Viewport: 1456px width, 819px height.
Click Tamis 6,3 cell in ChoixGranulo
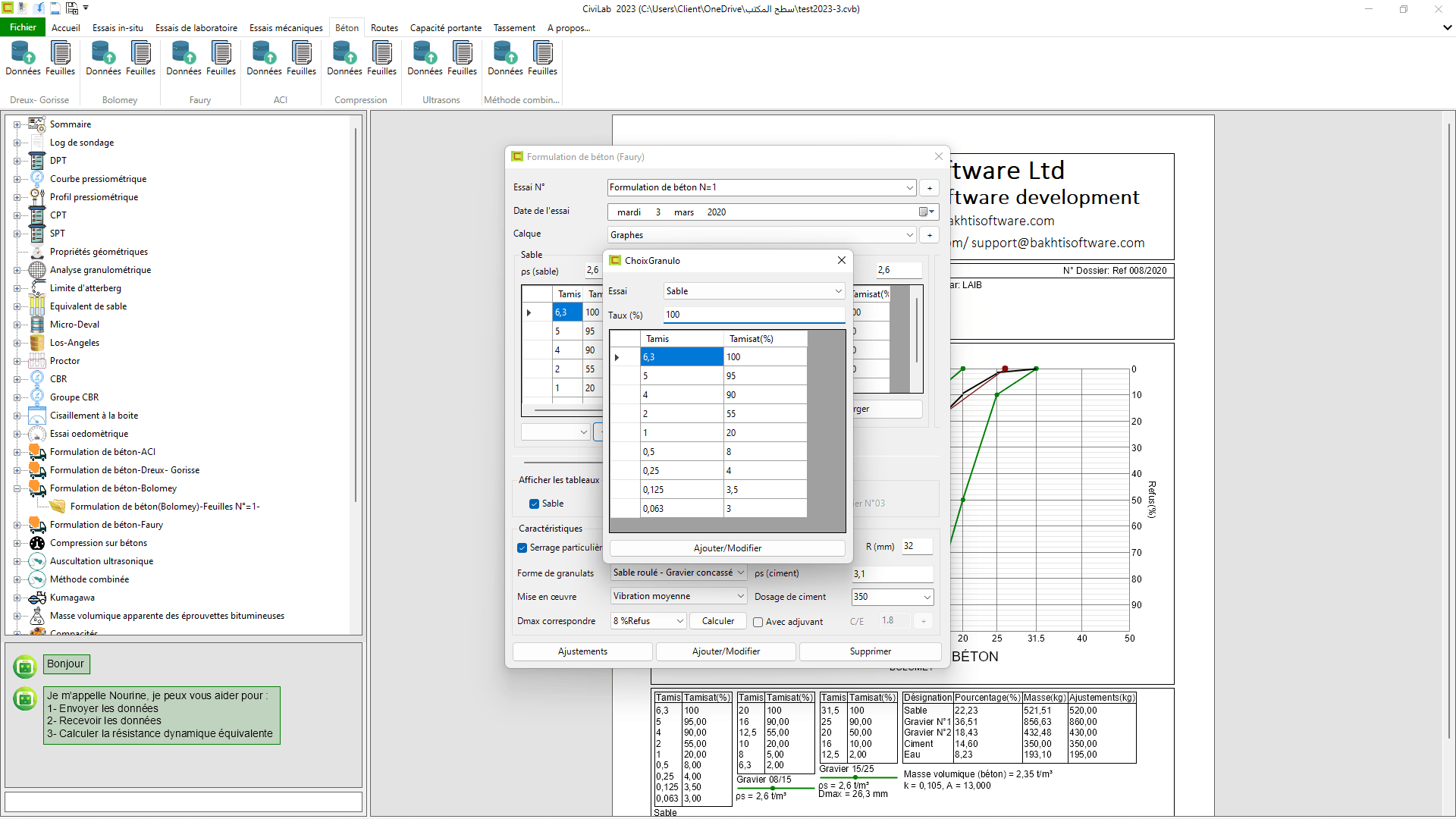point(682,357)
